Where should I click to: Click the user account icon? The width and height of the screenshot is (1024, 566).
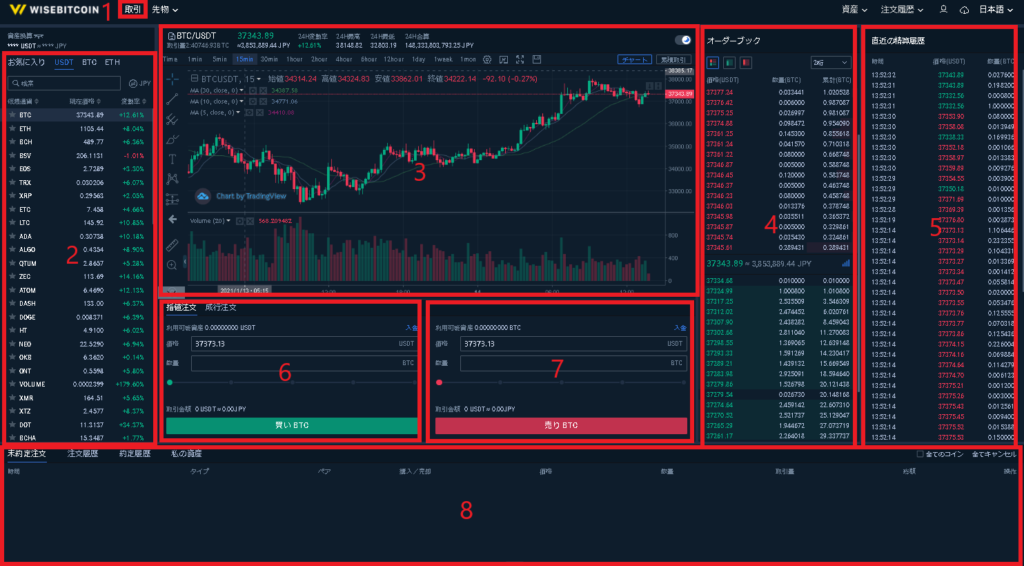coord(943,10)
